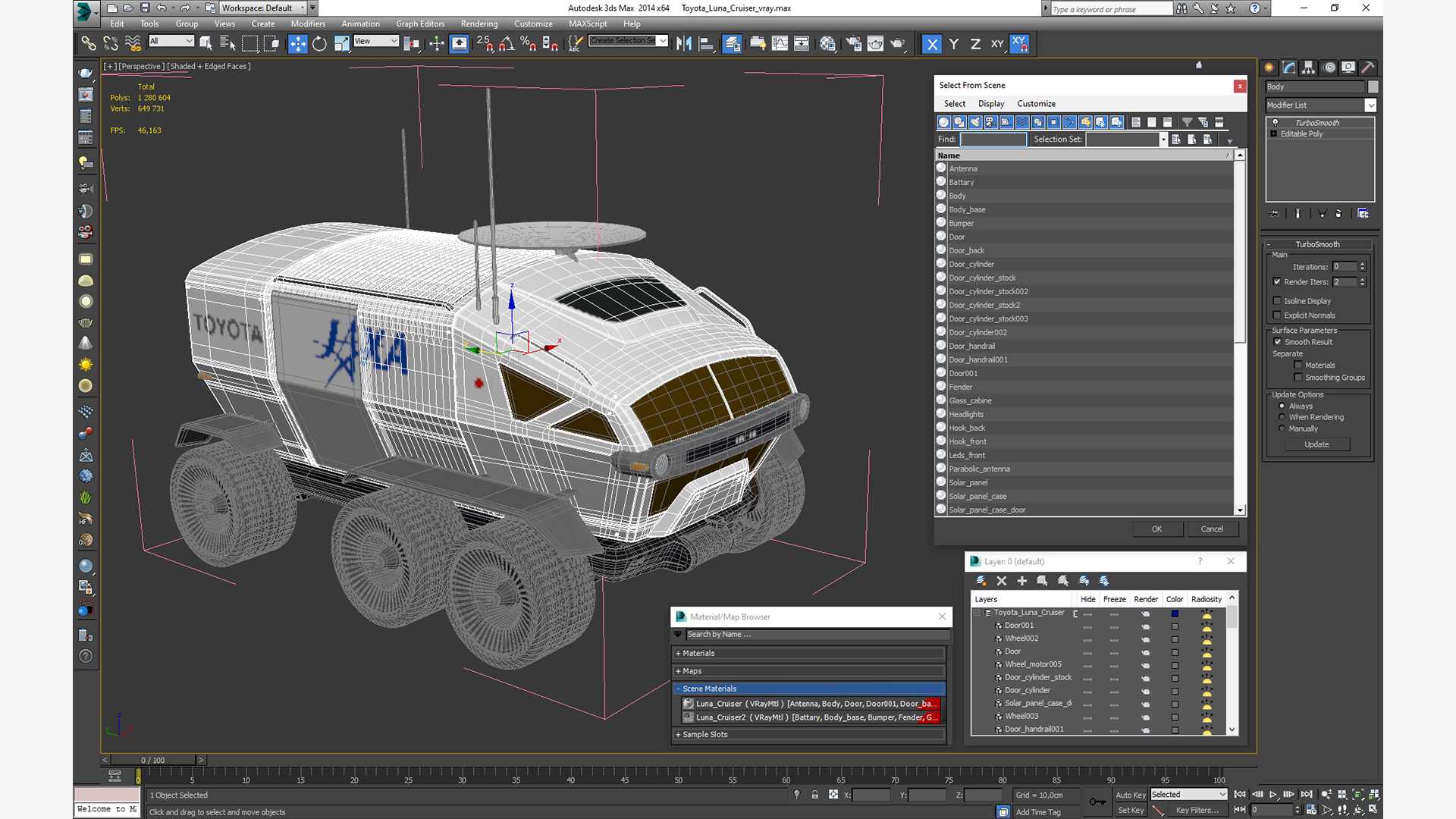This screenshot has width=1456, height=819.
Task: Open the reference coordinate View dropdown
Action: [x=376, y=41]
